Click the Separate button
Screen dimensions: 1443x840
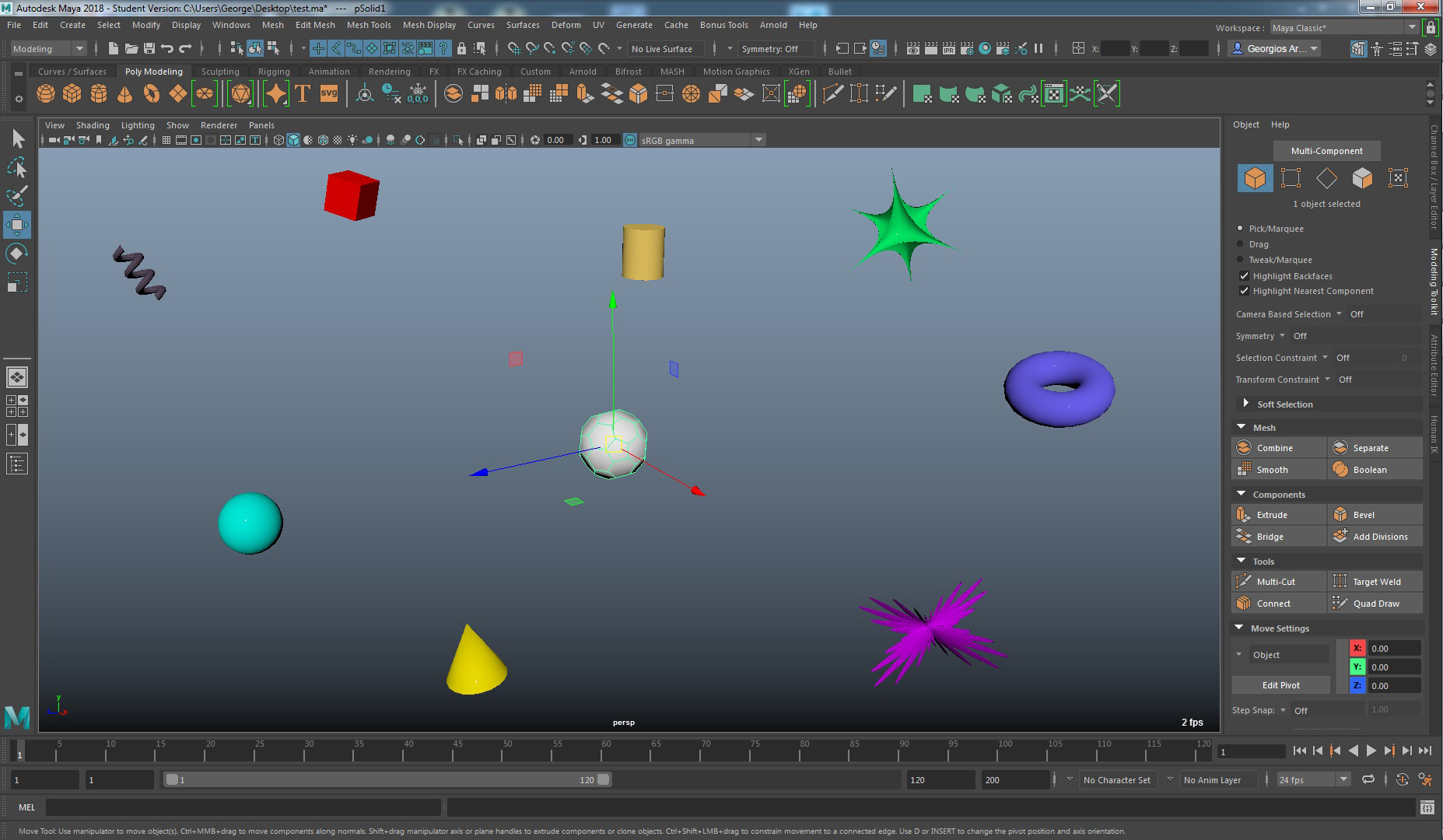[x=1375, y=448]
